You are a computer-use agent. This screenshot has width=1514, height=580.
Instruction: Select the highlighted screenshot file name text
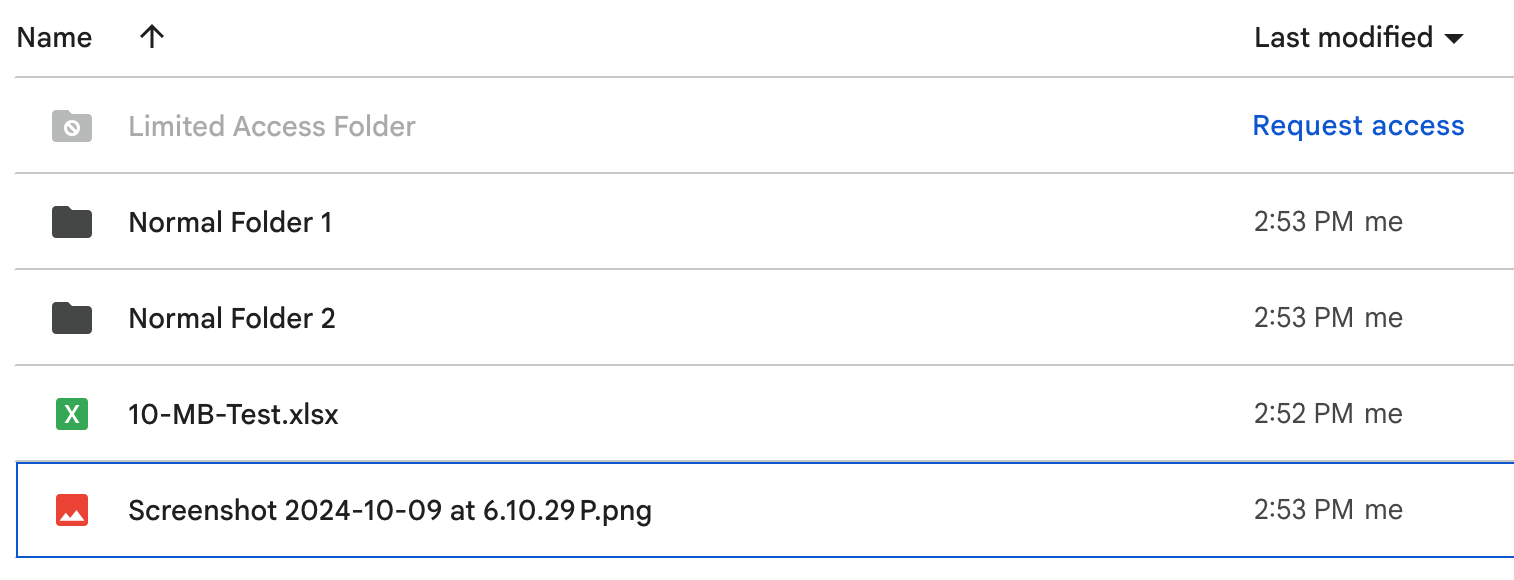(389, 509)
